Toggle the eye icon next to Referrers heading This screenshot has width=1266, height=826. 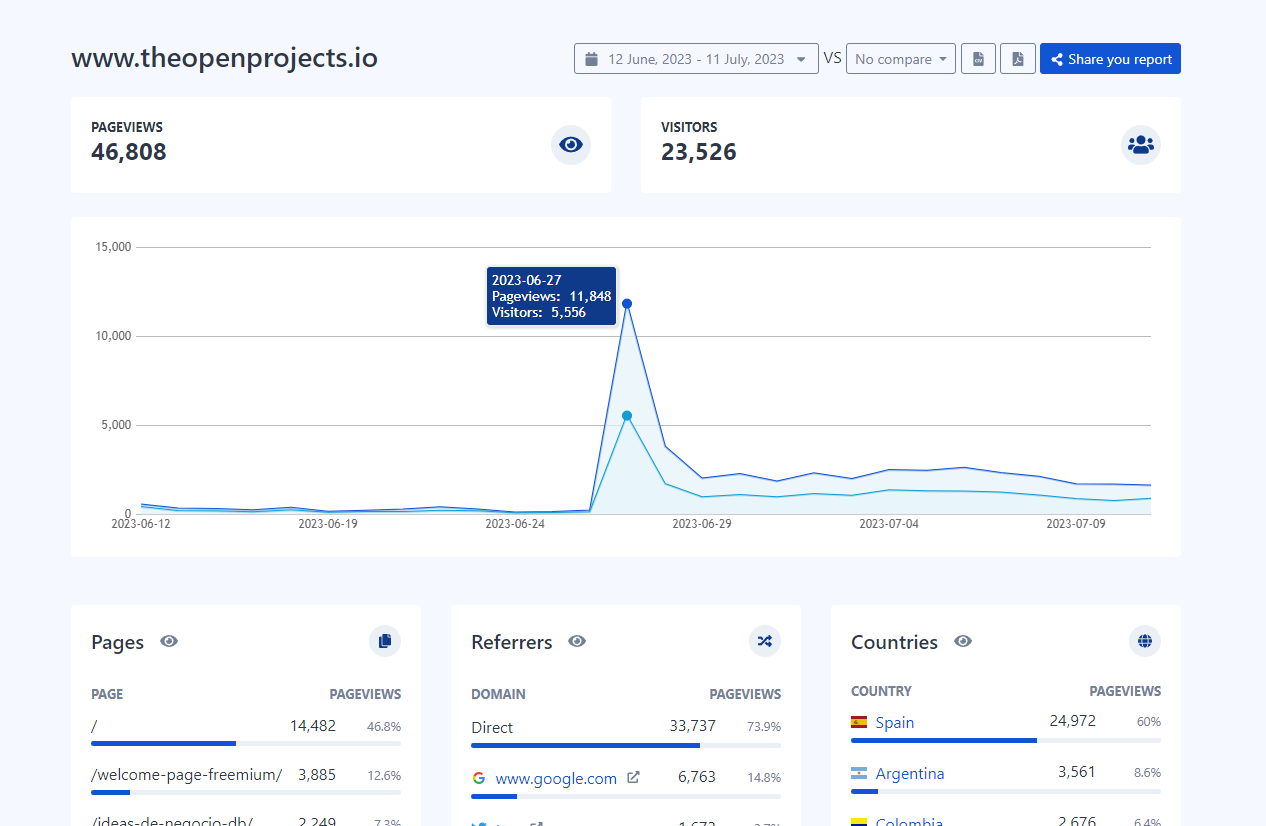[x=577, y=642]
